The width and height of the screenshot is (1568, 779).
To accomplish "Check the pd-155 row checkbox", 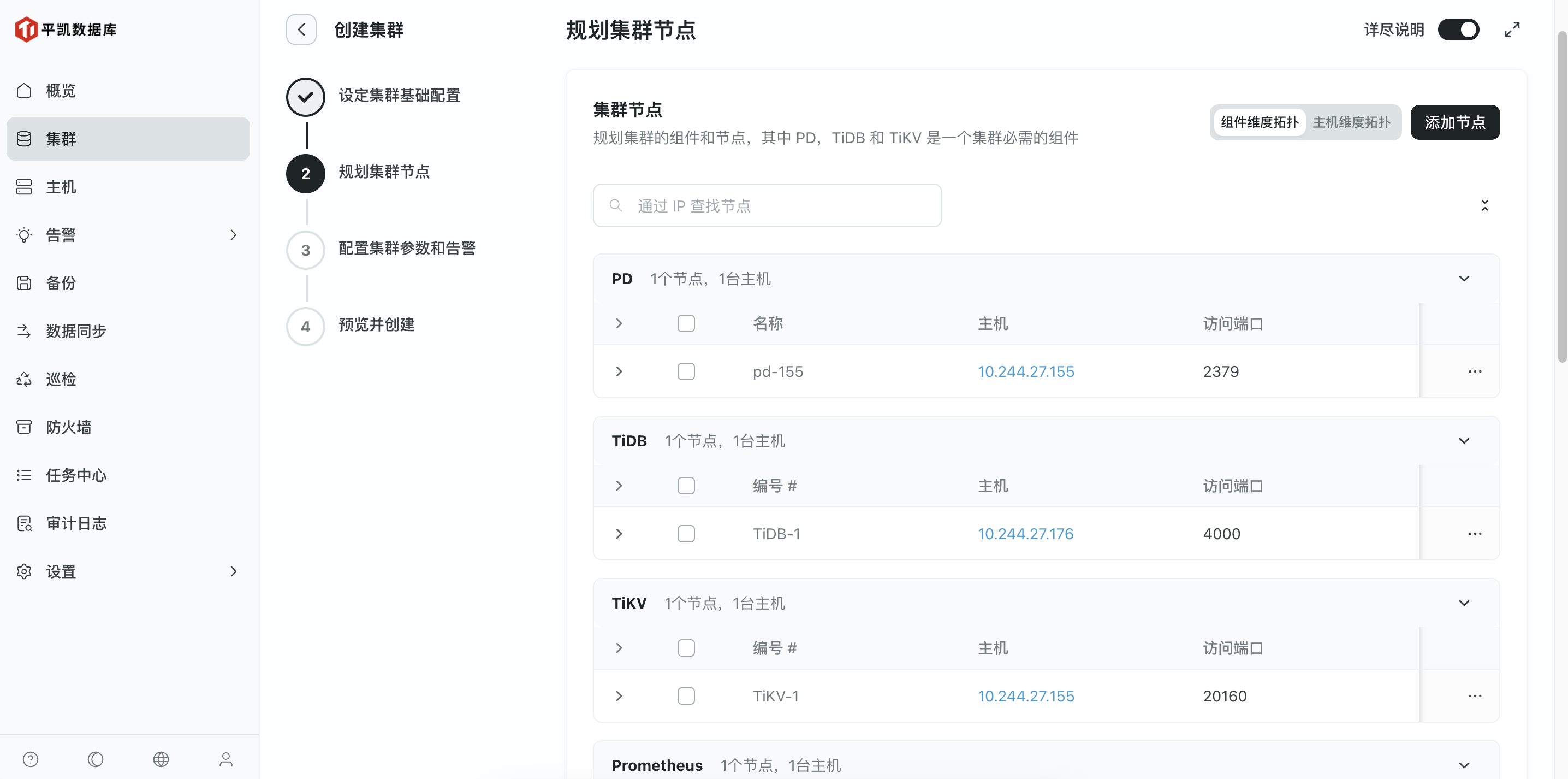I will (686, 371).
